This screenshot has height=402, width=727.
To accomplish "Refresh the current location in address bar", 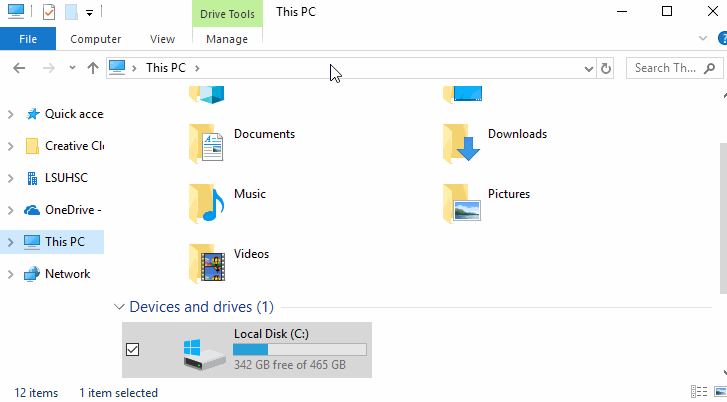I will (x=605, y=68).
